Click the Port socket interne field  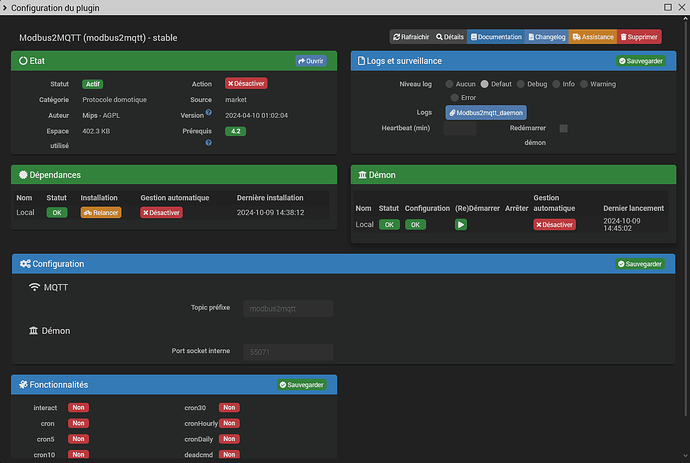point(288,352)
